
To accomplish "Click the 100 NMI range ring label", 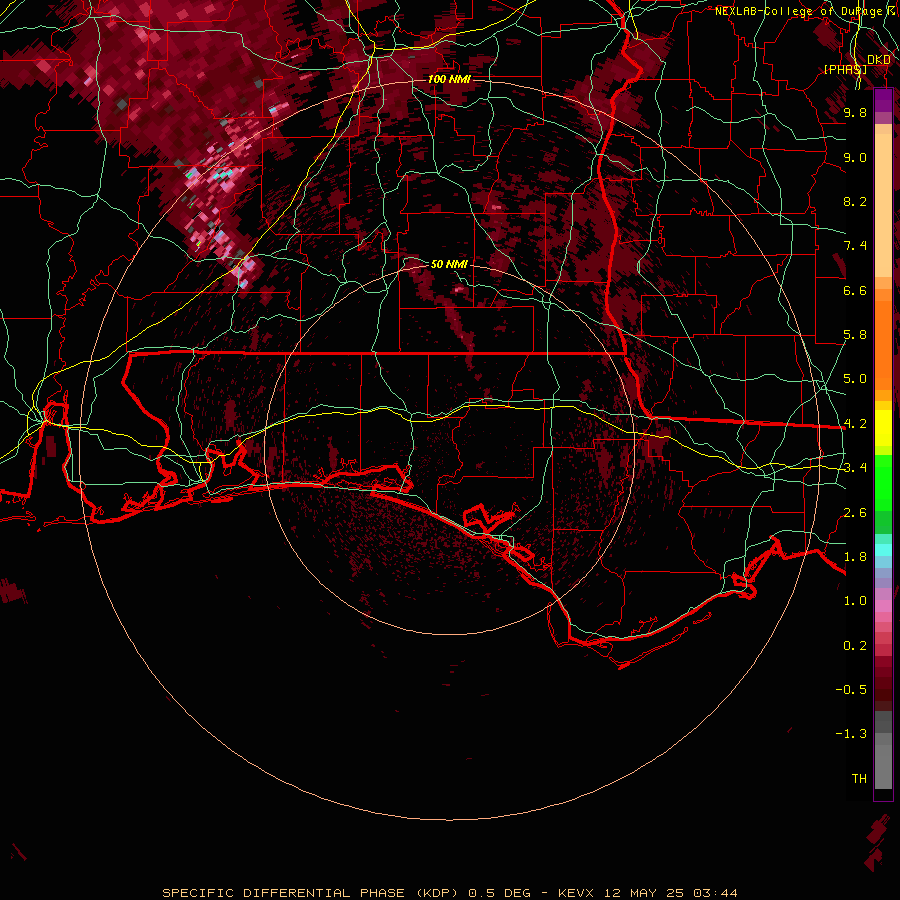I will pyautogui.click(x=449, y=79).
